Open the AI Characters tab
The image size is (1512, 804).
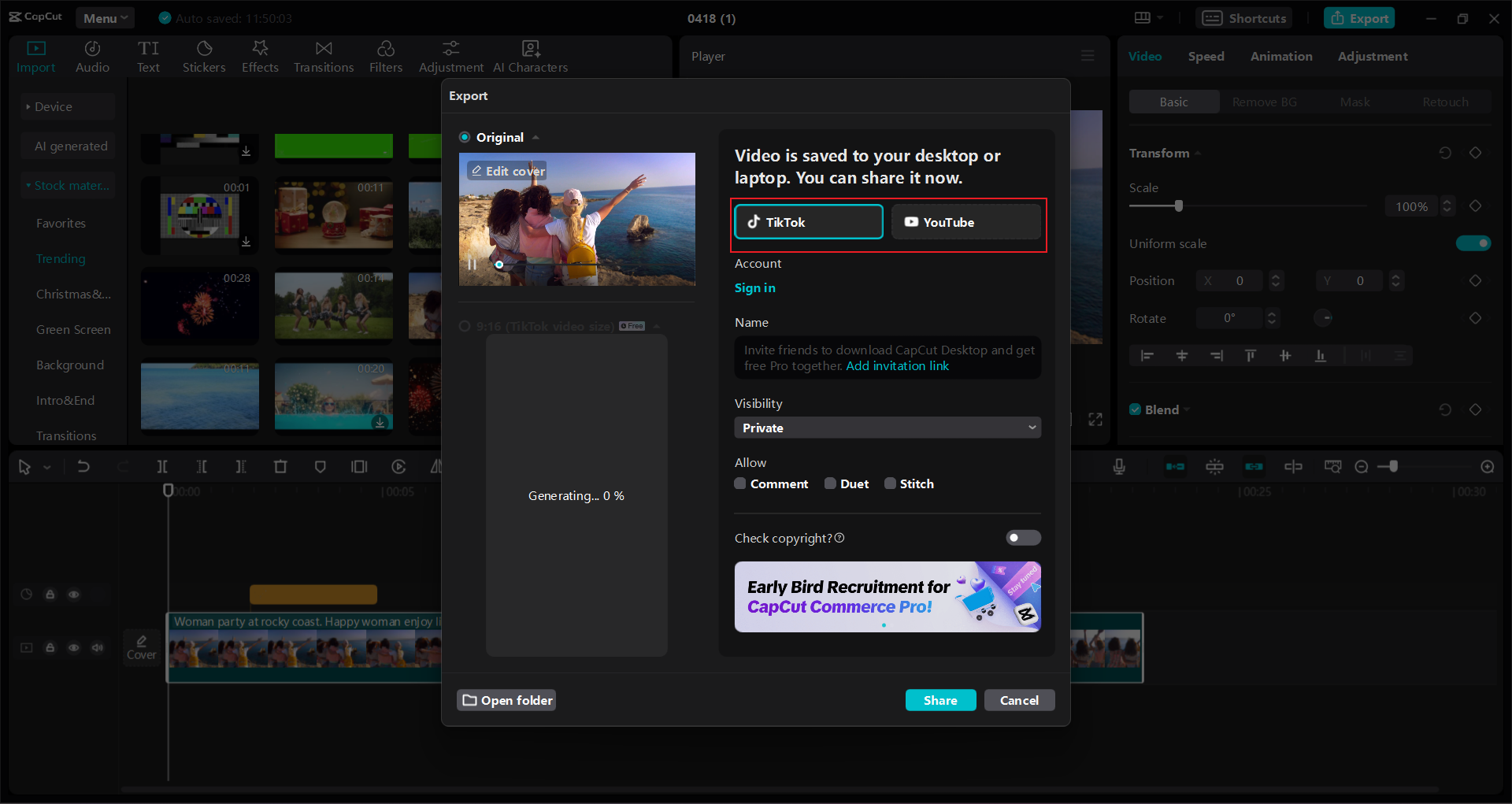pos(531,57)
